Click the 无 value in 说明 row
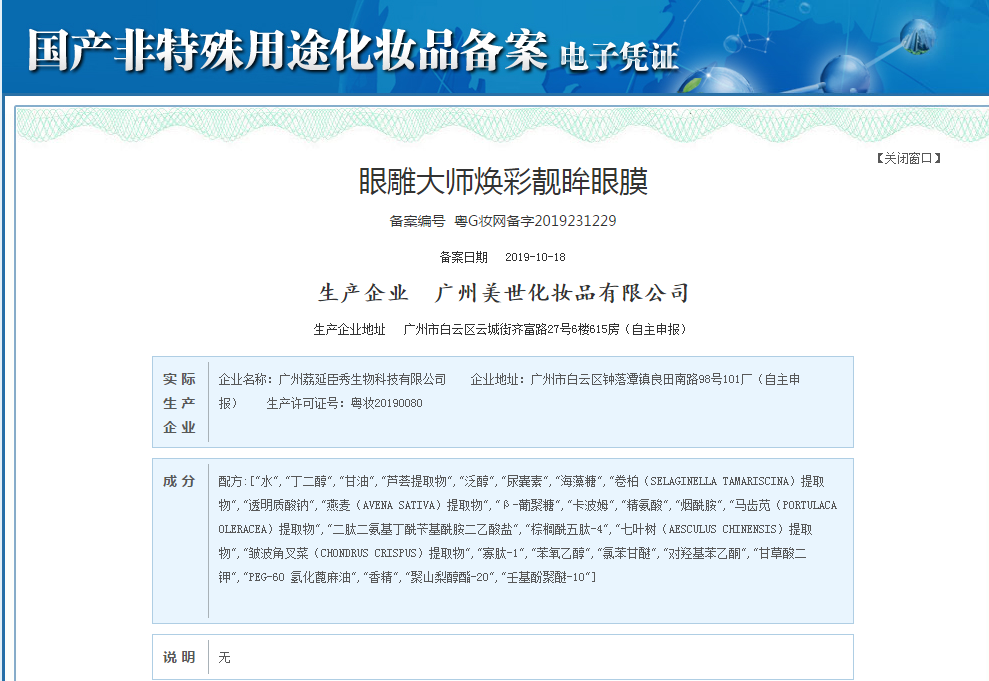The width and height of the screenshot is (989, 681). coord(225,658)
